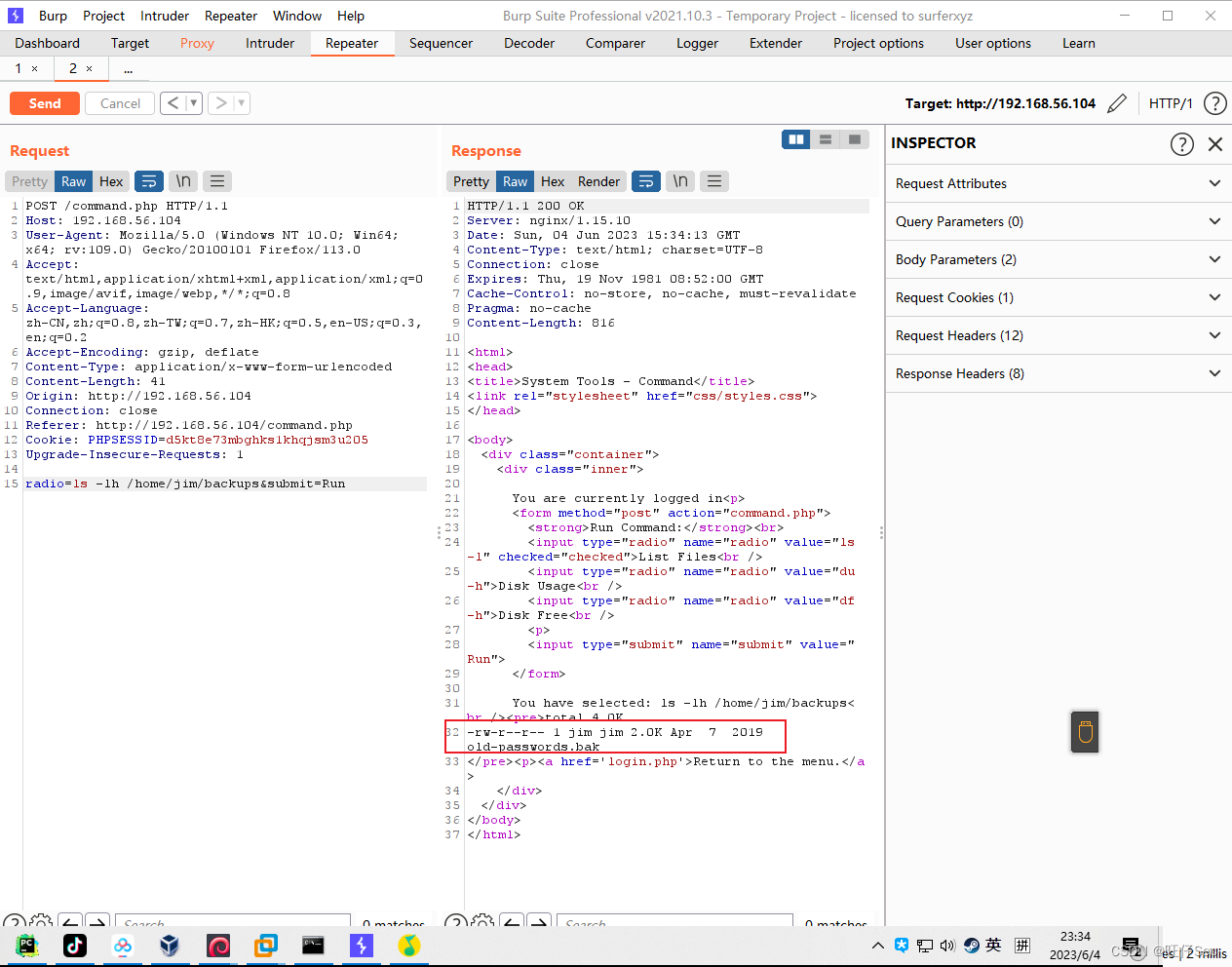
Task: Open the Burp menu
Action: click(x=53, y=16)
